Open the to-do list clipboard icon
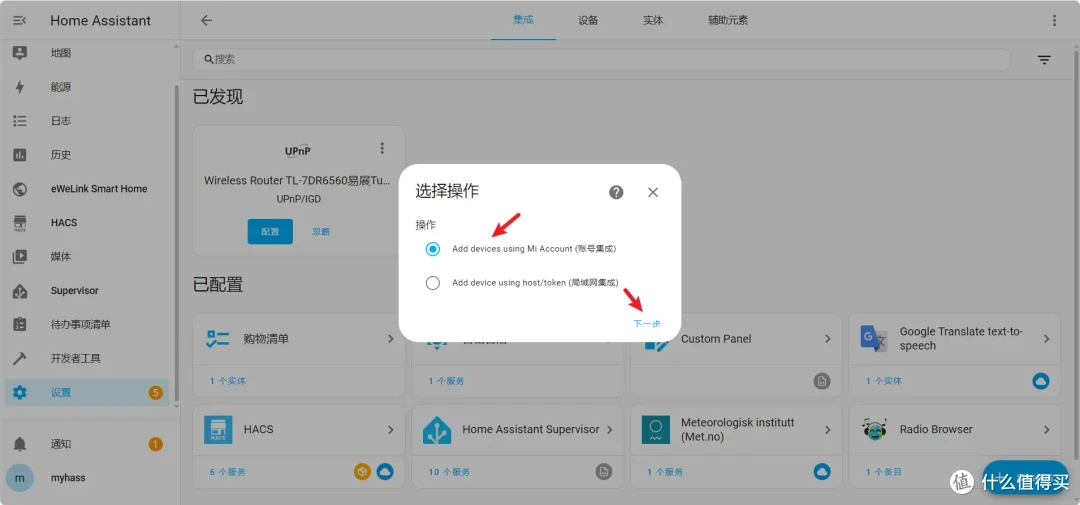 point(20,324)
